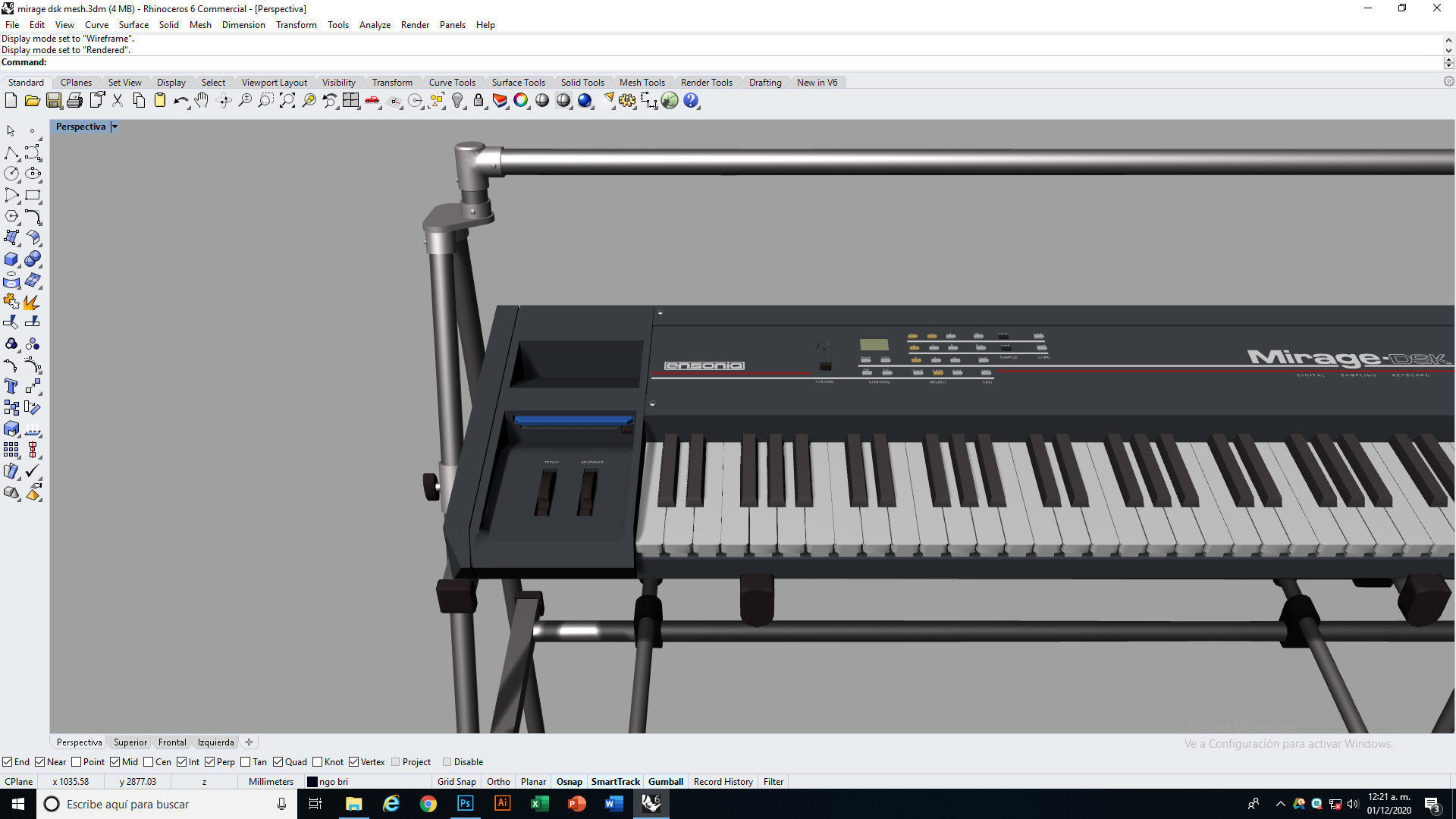Click the blue Render sphere icon
This screenshot has width=1456, height=819.
tap(585, 100)
